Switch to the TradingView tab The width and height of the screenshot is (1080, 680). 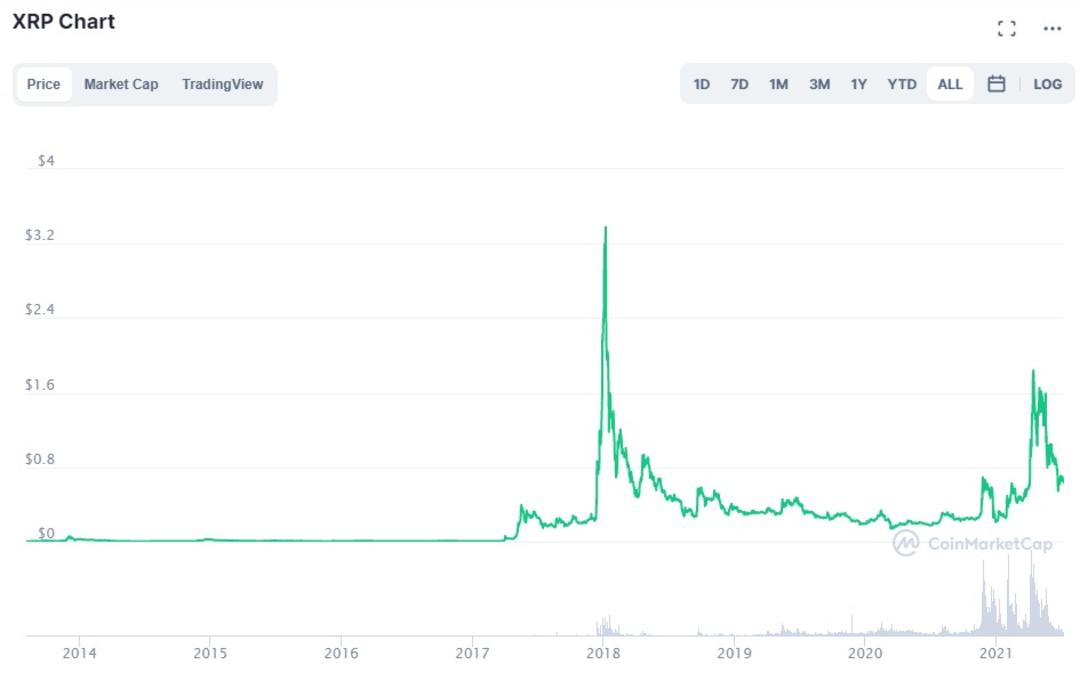(x=222, y=84)
